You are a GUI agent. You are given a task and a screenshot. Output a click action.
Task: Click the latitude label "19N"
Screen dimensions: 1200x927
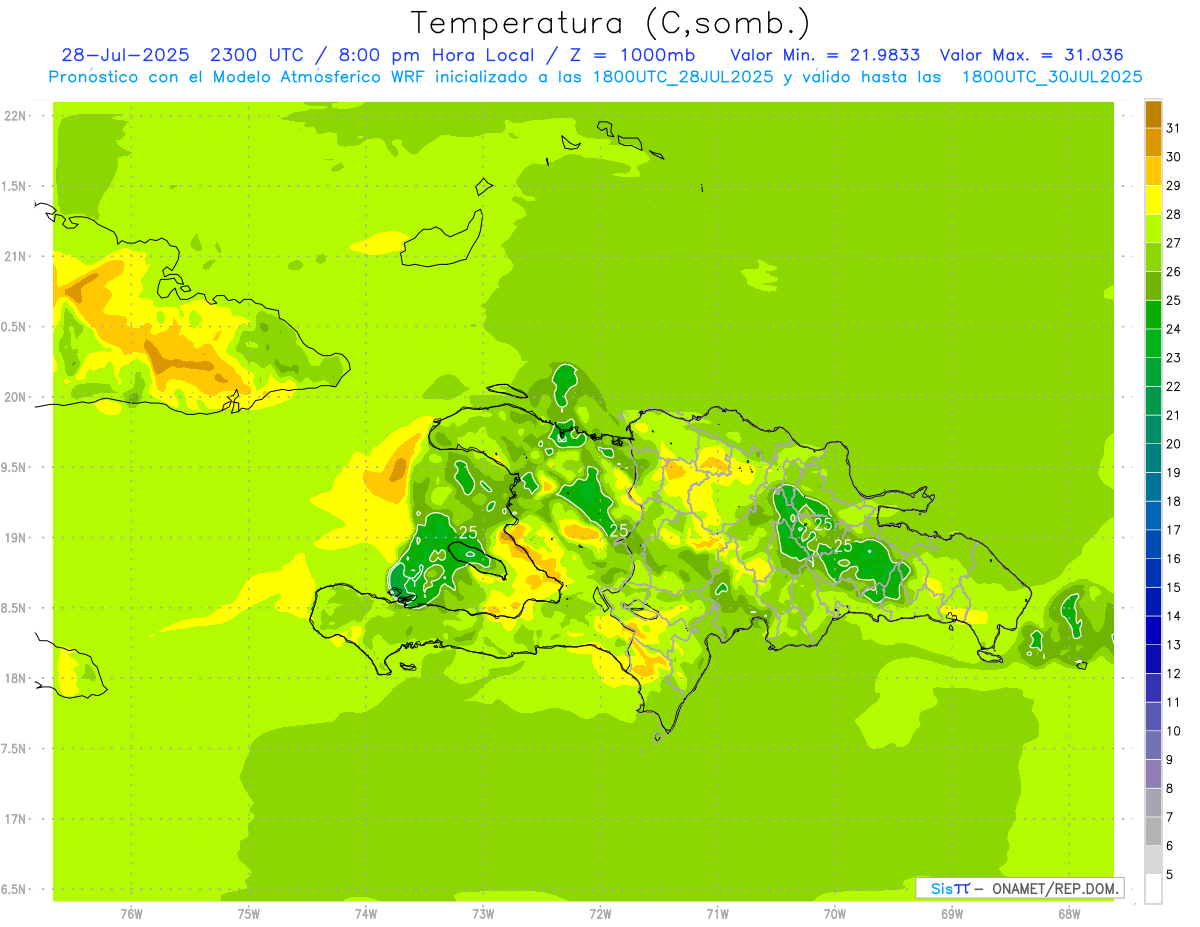[x=15, y=538]
